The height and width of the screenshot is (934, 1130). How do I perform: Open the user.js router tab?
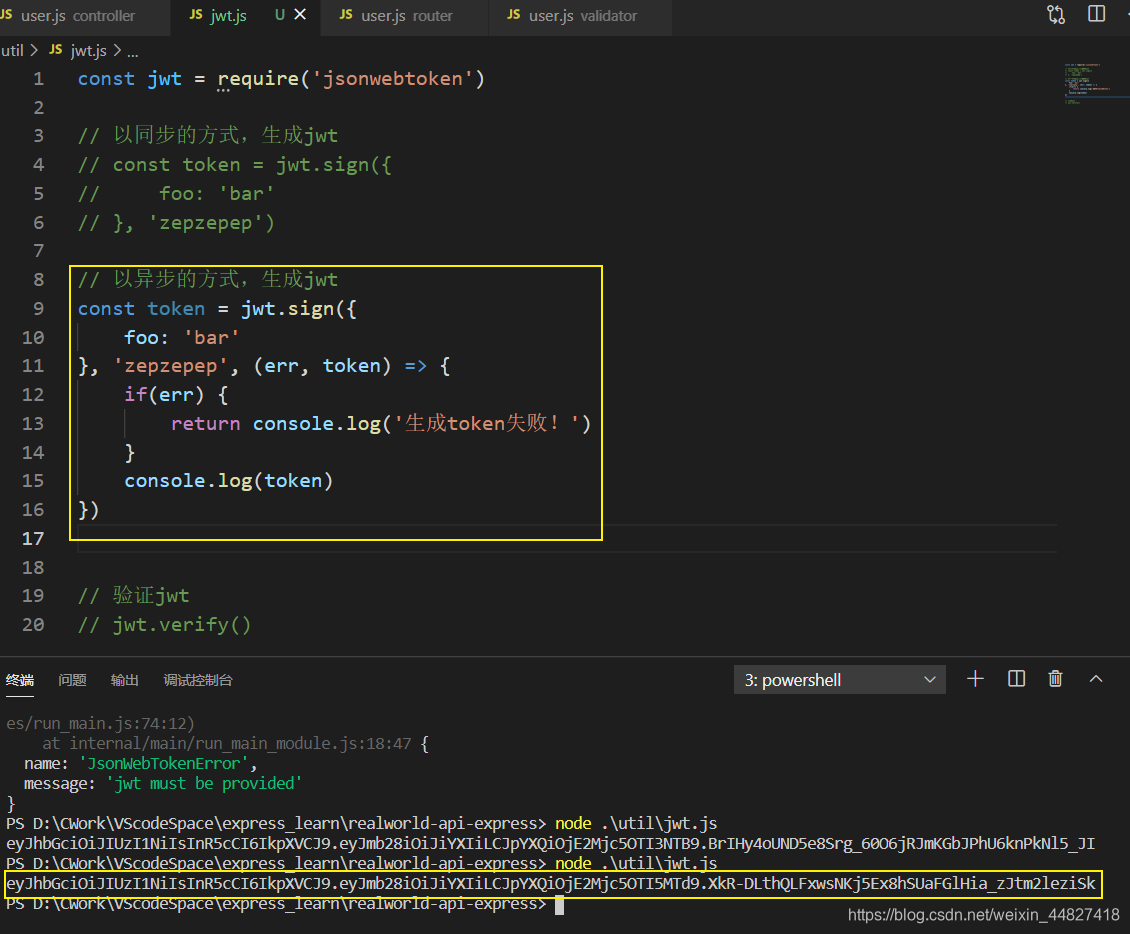406,16
